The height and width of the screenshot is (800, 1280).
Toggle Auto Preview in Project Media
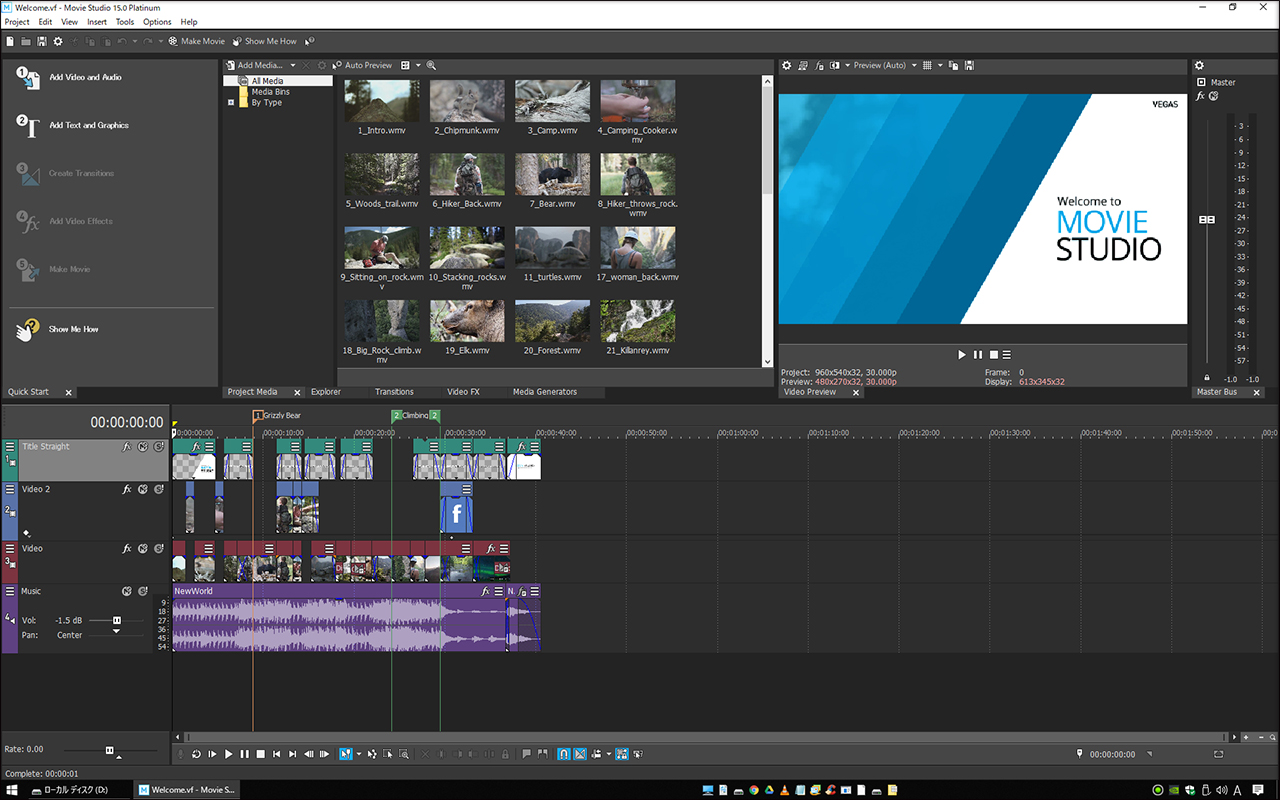coord(362,65)
